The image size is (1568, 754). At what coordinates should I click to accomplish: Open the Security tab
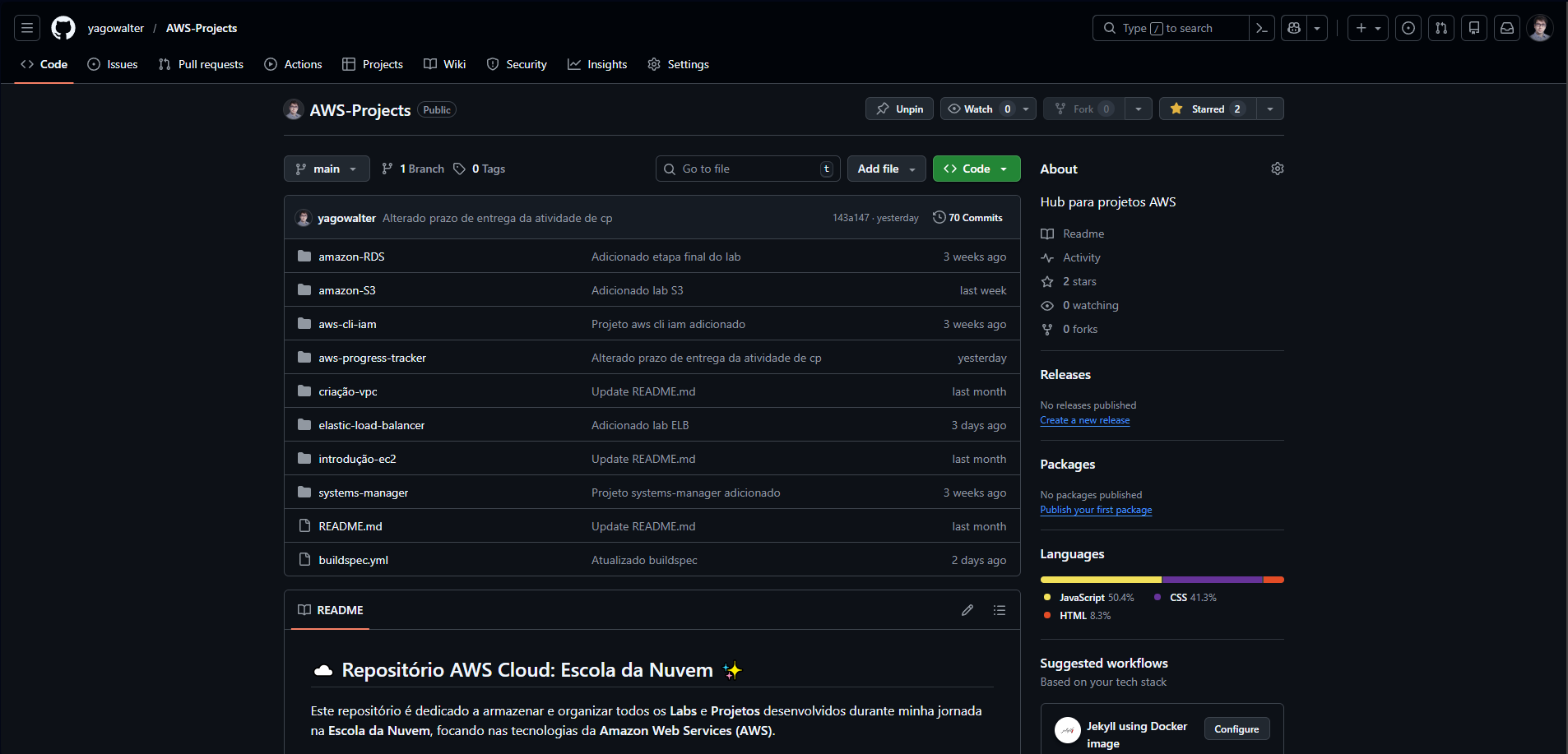[x=517, y=64]
